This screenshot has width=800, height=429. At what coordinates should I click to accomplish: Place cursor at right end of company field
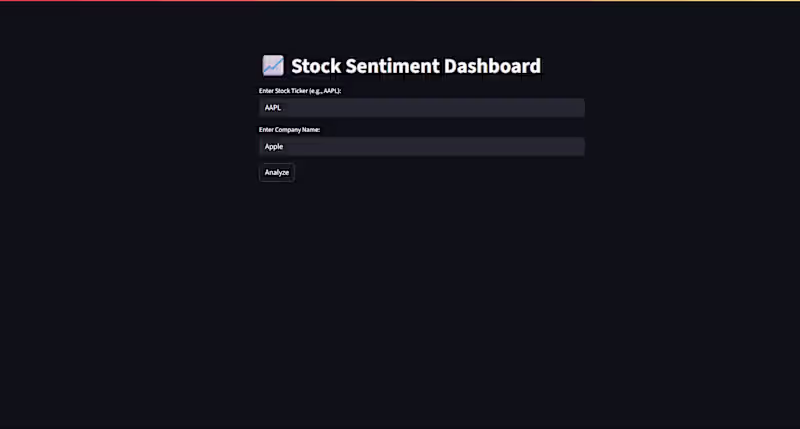click(x=576, y=146)
